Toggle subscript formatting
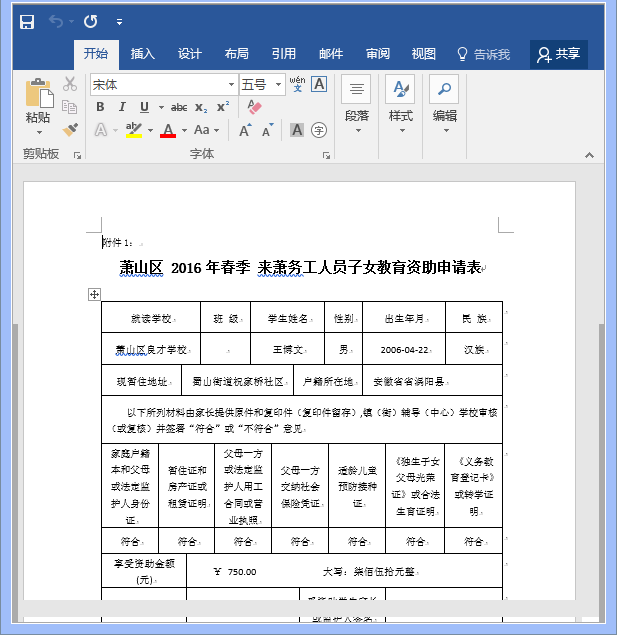Image resolution: width=617 pixels, height=635 pixels. (x=201, y=107)
